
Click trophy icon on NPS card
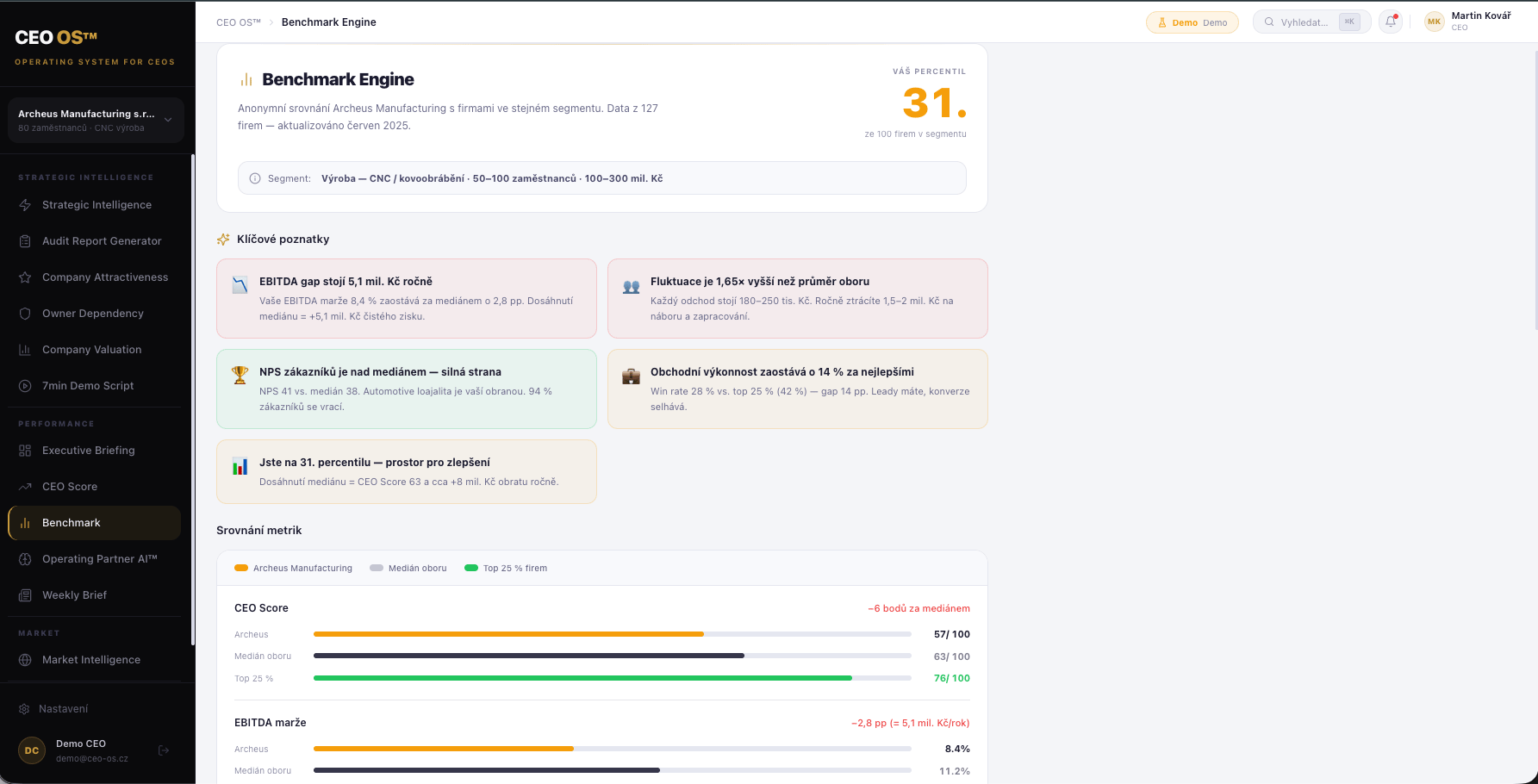point(240,375)
